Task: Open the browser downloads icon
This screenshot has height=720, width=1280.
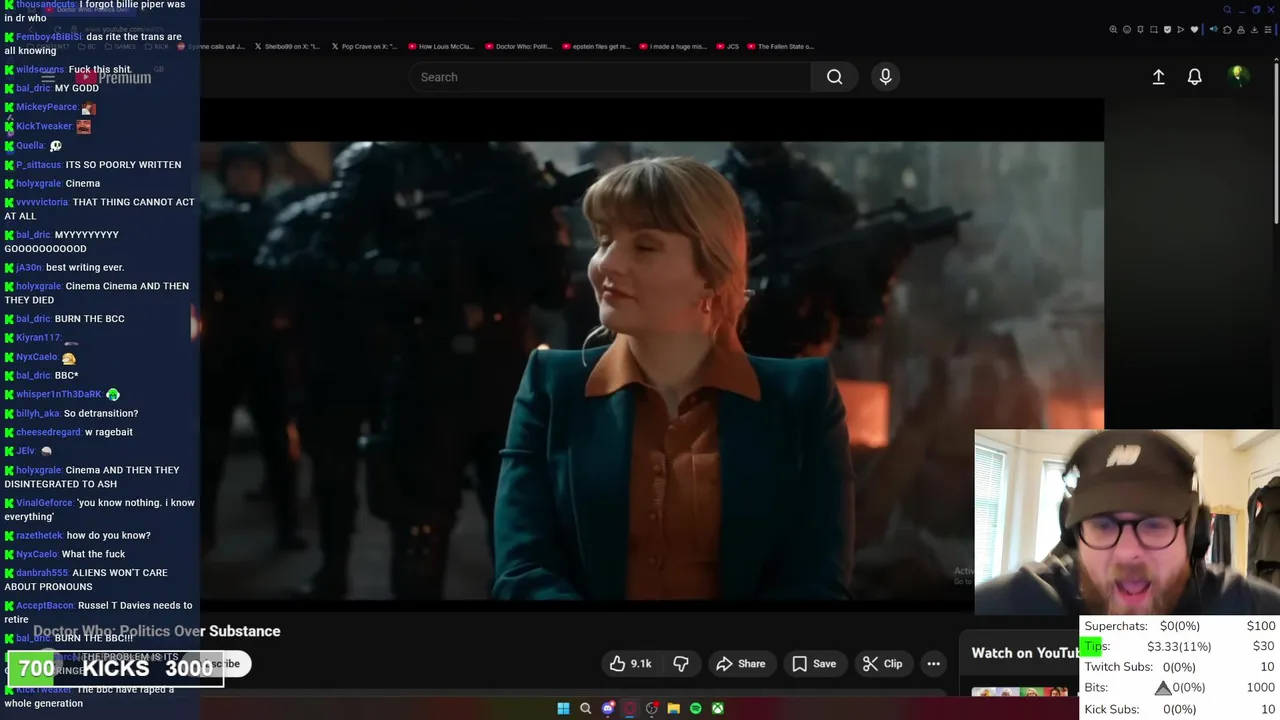Action: point(1254,30)
